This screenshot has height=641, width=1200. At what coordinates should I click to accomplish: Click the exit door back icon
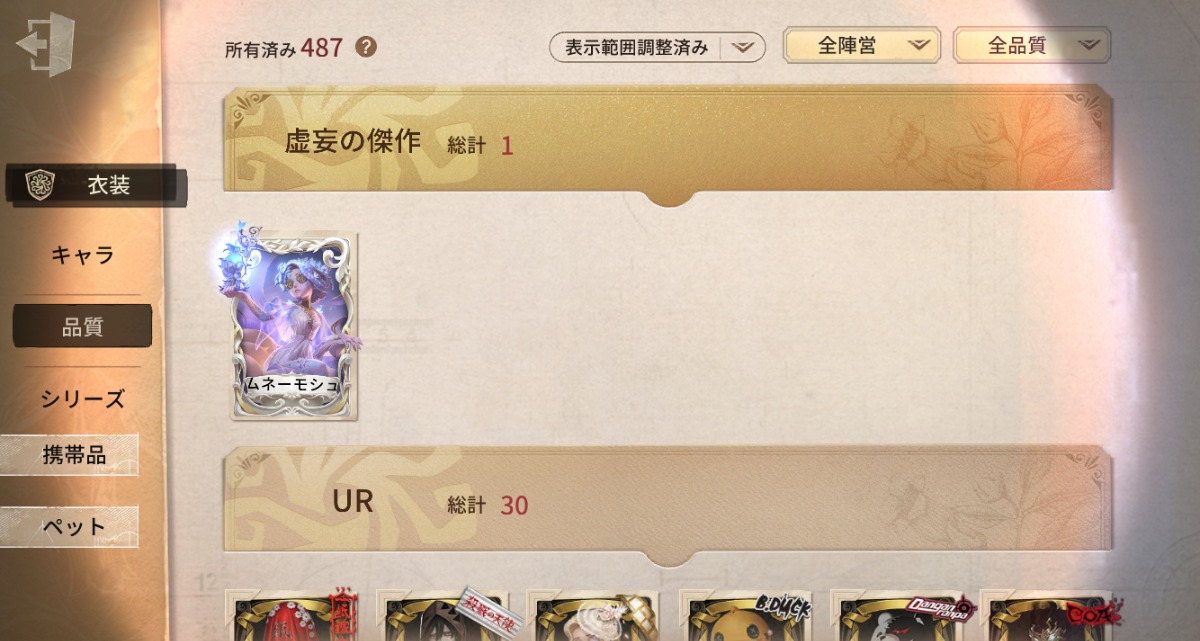tap(45, 42)
